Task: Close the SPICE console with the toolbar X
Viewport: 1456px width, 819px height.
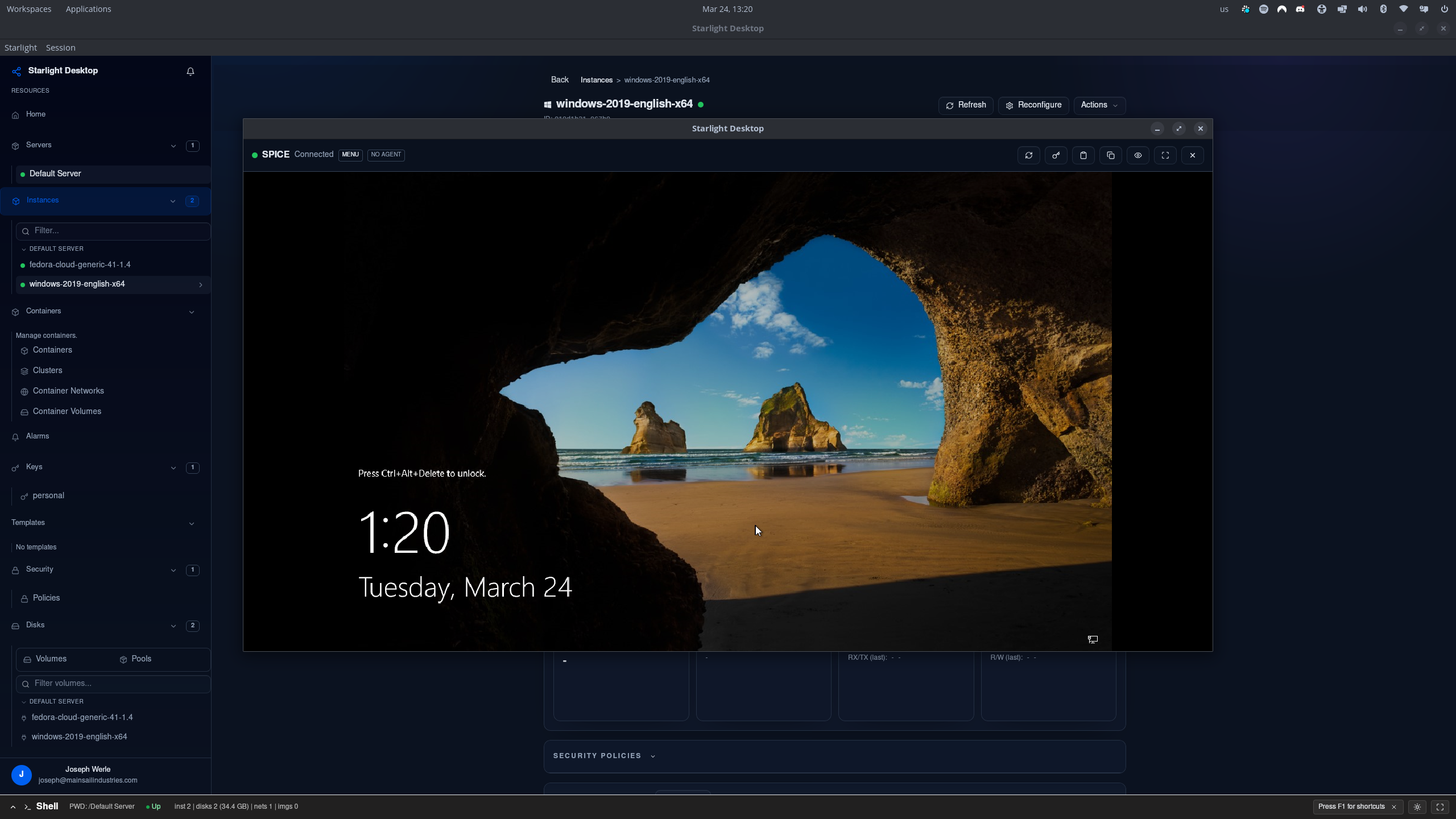Action: tap(1192, 155)
